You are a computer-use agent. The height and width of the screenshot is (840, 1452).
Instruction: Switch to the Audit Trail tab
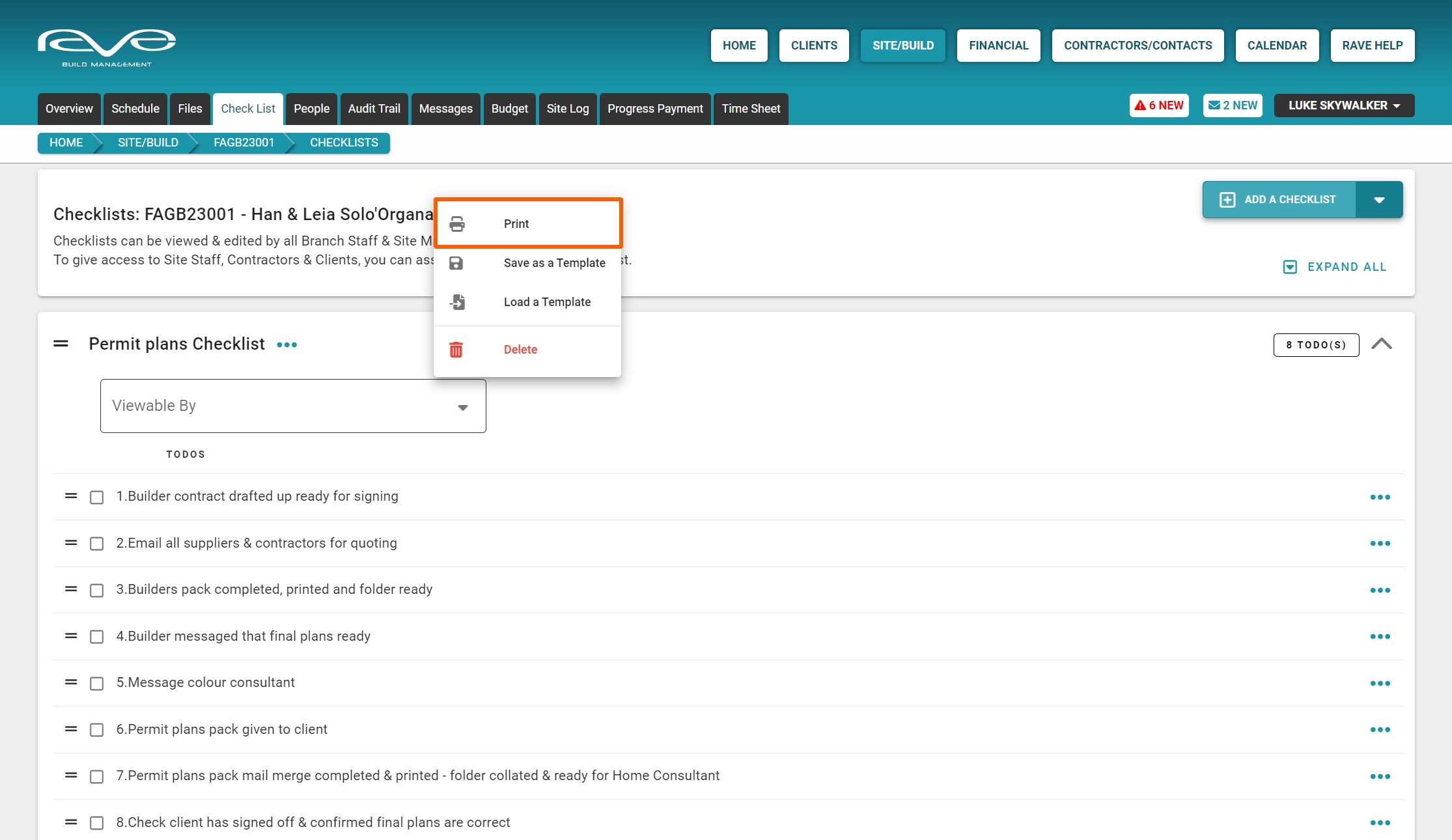click(374, 109)
